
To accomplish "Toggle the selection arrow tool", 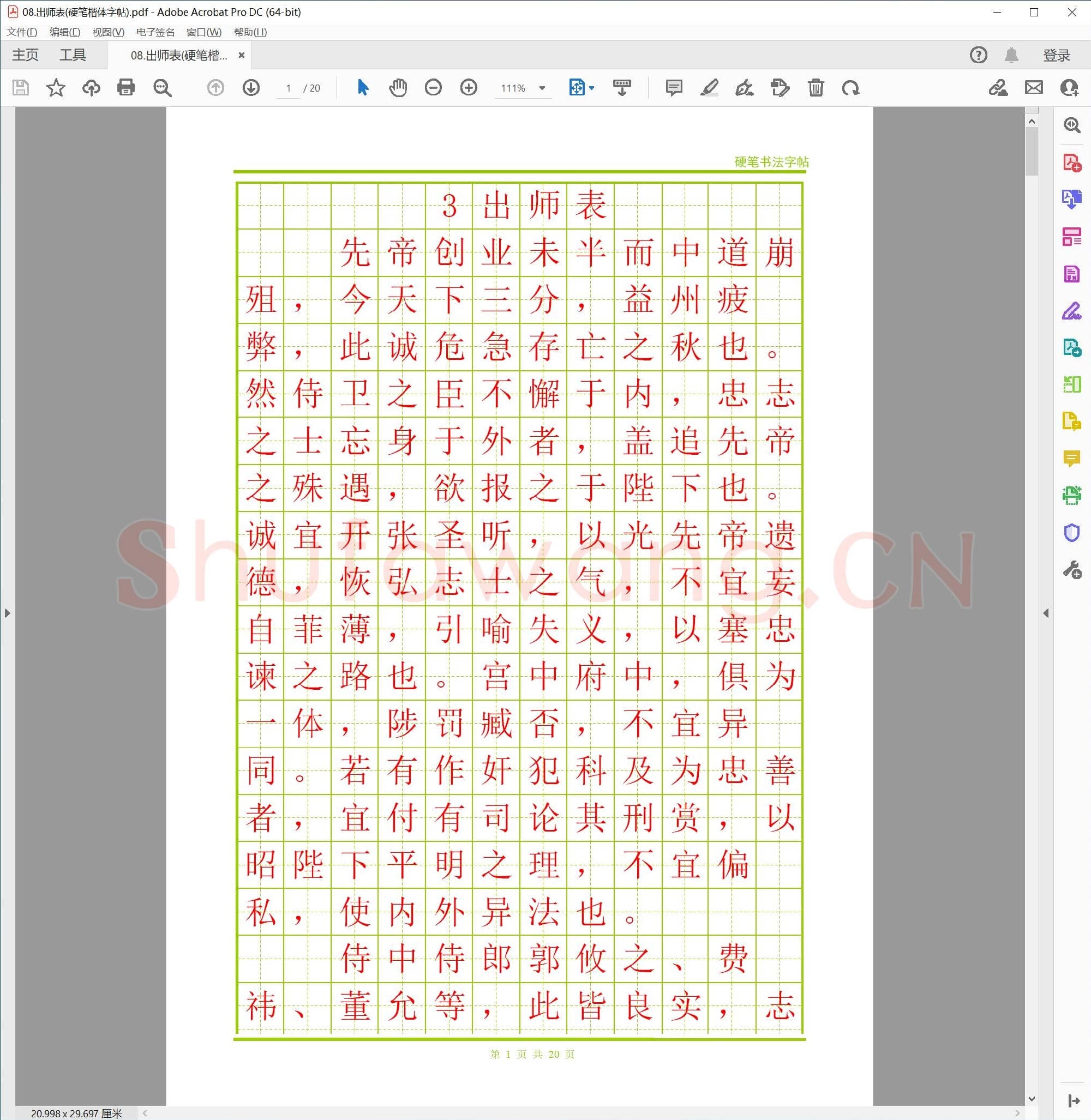I will coord(362,88).
